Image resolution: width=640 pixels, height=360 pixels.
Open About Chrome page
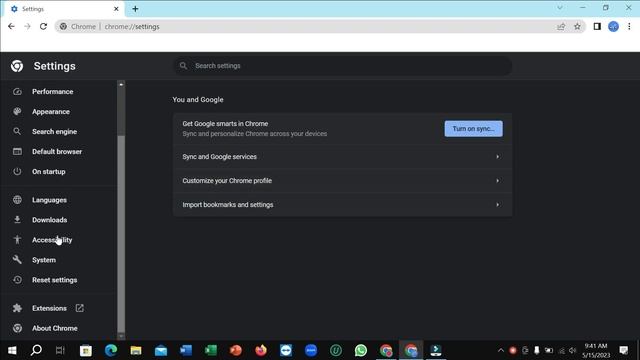55,328
